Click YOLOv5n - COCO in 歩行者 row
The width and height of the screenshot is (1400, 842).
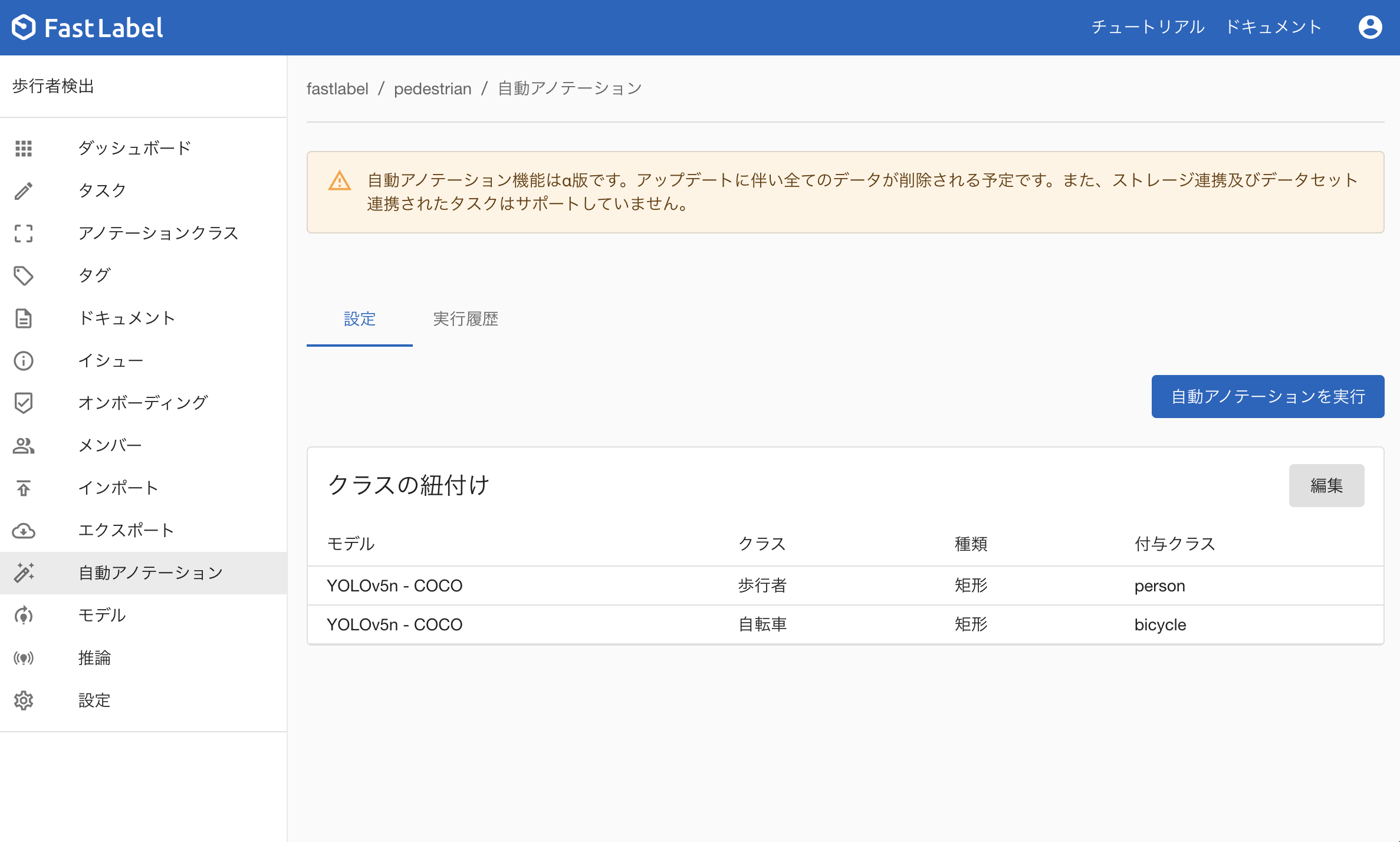395,586
